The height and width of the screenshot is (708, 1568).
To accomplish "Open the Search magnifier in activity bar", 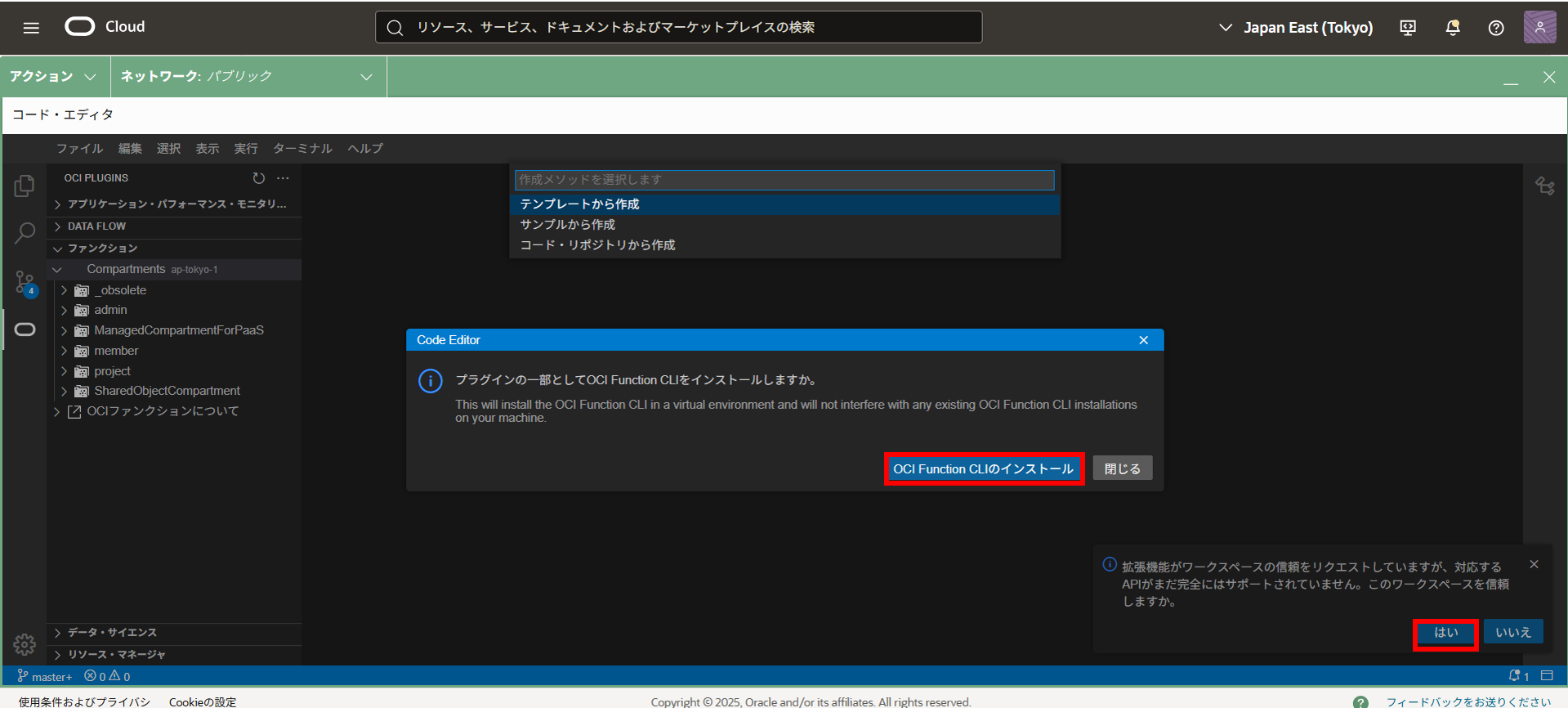I will point(25,234).
